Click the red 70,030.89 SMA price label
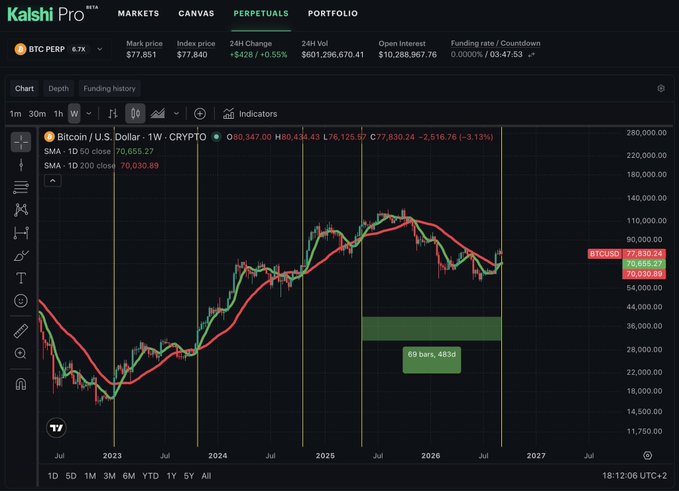 [644, 274]
